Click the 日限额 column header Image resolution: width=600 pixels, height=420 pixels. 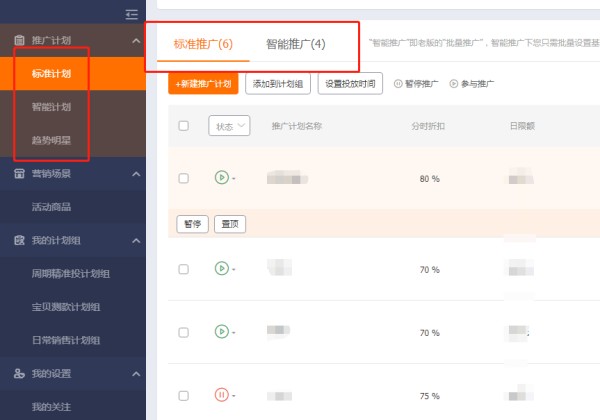[x=522, y=126]
